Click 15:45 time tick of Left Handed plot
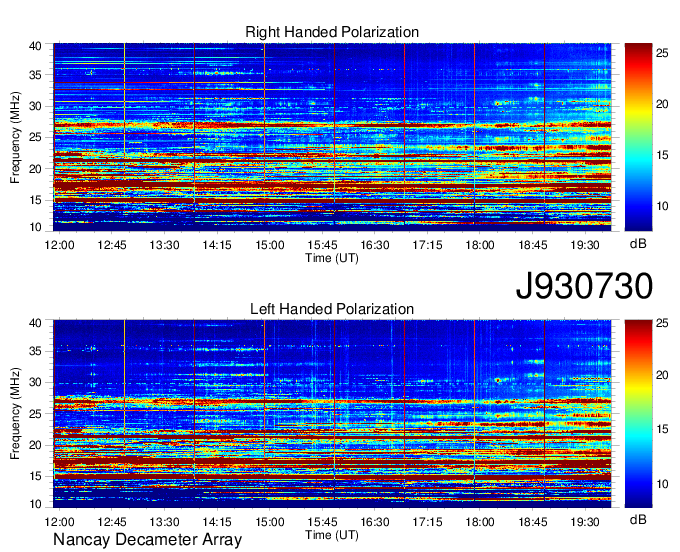680x552 pixels. coord(322,522)
